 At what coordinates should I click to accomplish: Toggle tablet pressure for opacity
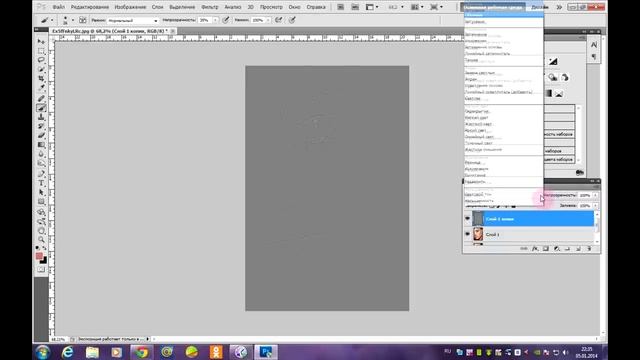tap(226, 20)
